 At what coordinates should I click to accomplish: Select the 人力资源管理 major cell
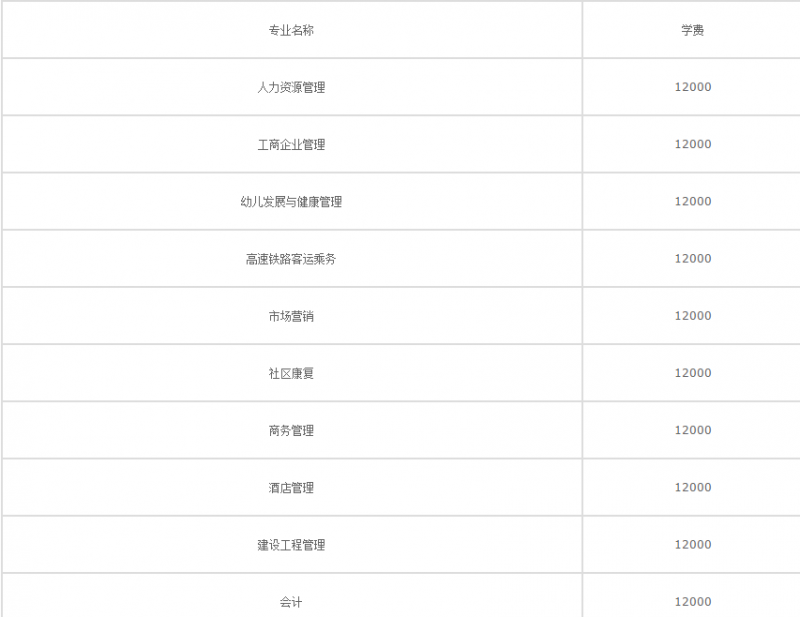tap(291, 87)
